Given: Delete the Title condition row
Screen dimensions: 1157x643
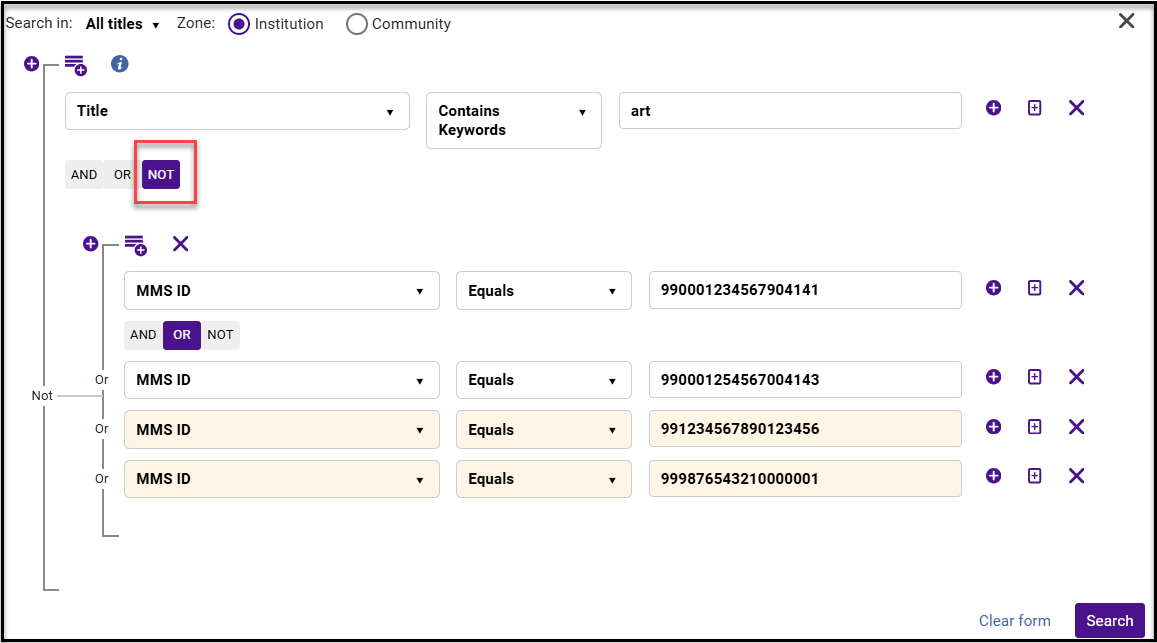Looking at the screenshot, I should 1077,108.
